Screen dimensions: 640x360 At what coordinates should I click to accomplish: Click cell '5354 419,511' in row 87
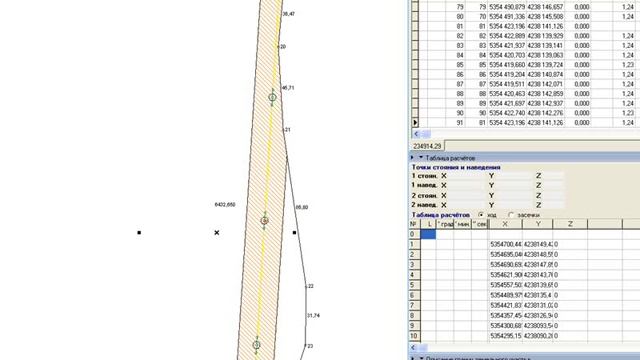coord(507,84)
